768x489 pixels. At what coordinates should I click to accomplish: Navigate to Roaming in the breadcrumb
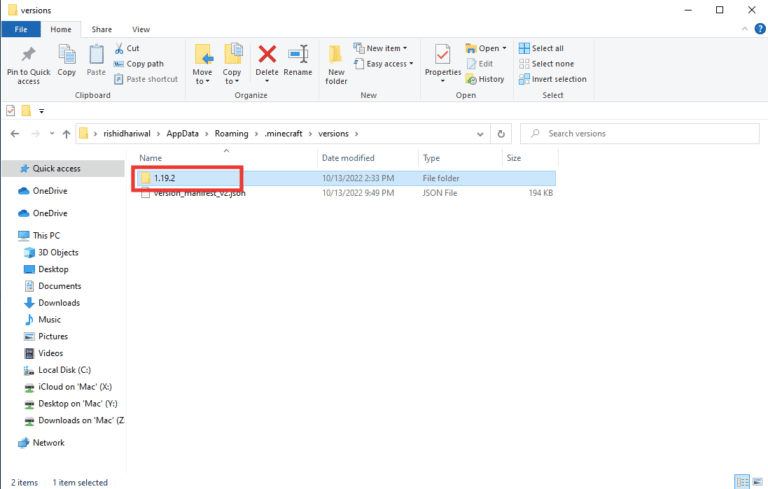232,133
